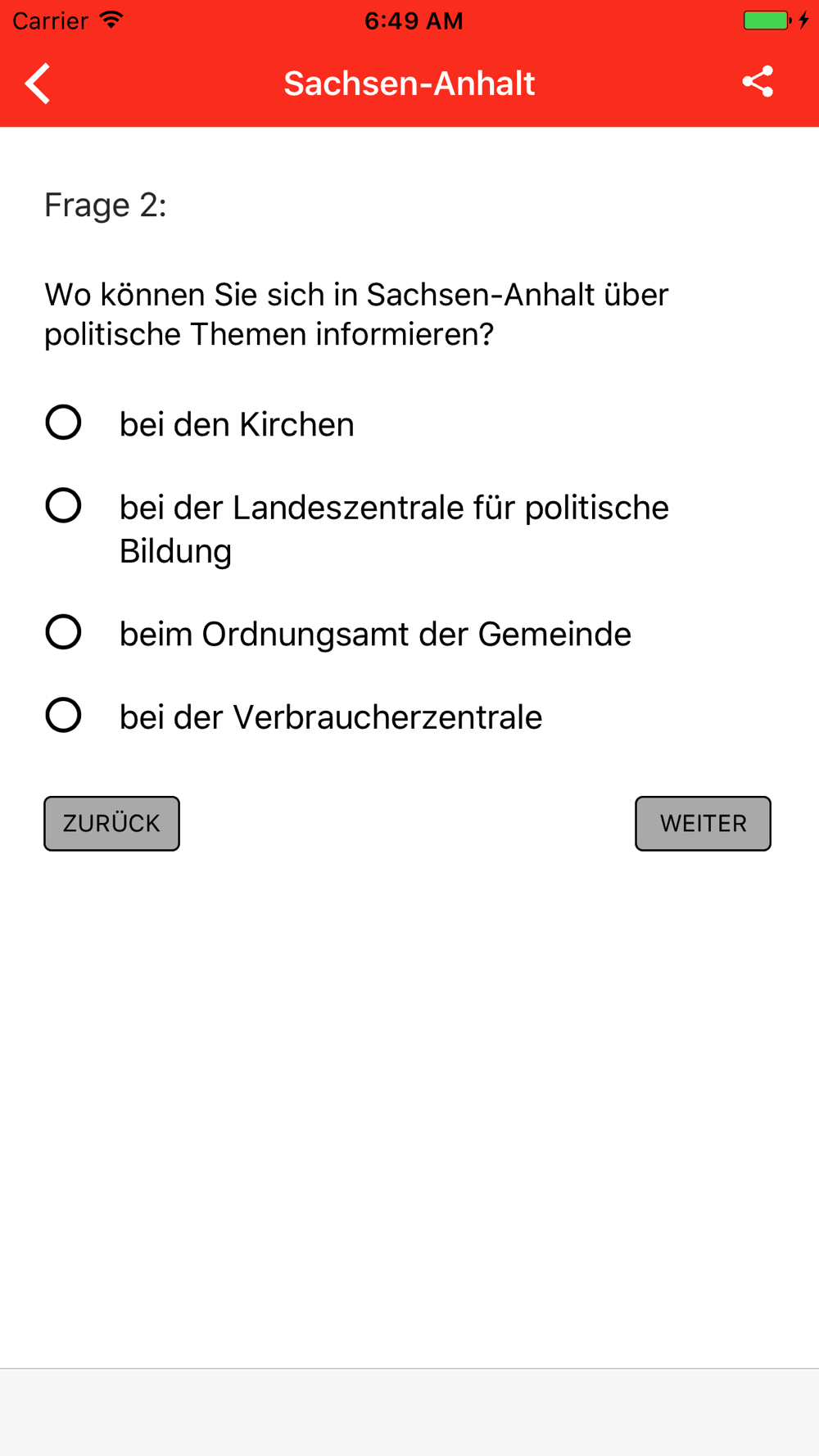819x1456 pixels.
Task: Select the radio button for bei den Kirchen
Action: coord(63,423)
